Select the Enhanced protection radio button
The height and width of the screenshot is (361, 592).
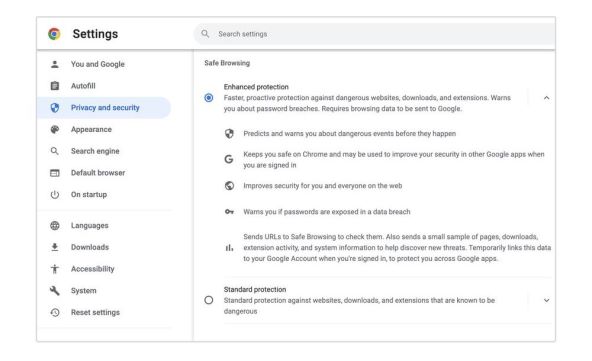point(209,98)
